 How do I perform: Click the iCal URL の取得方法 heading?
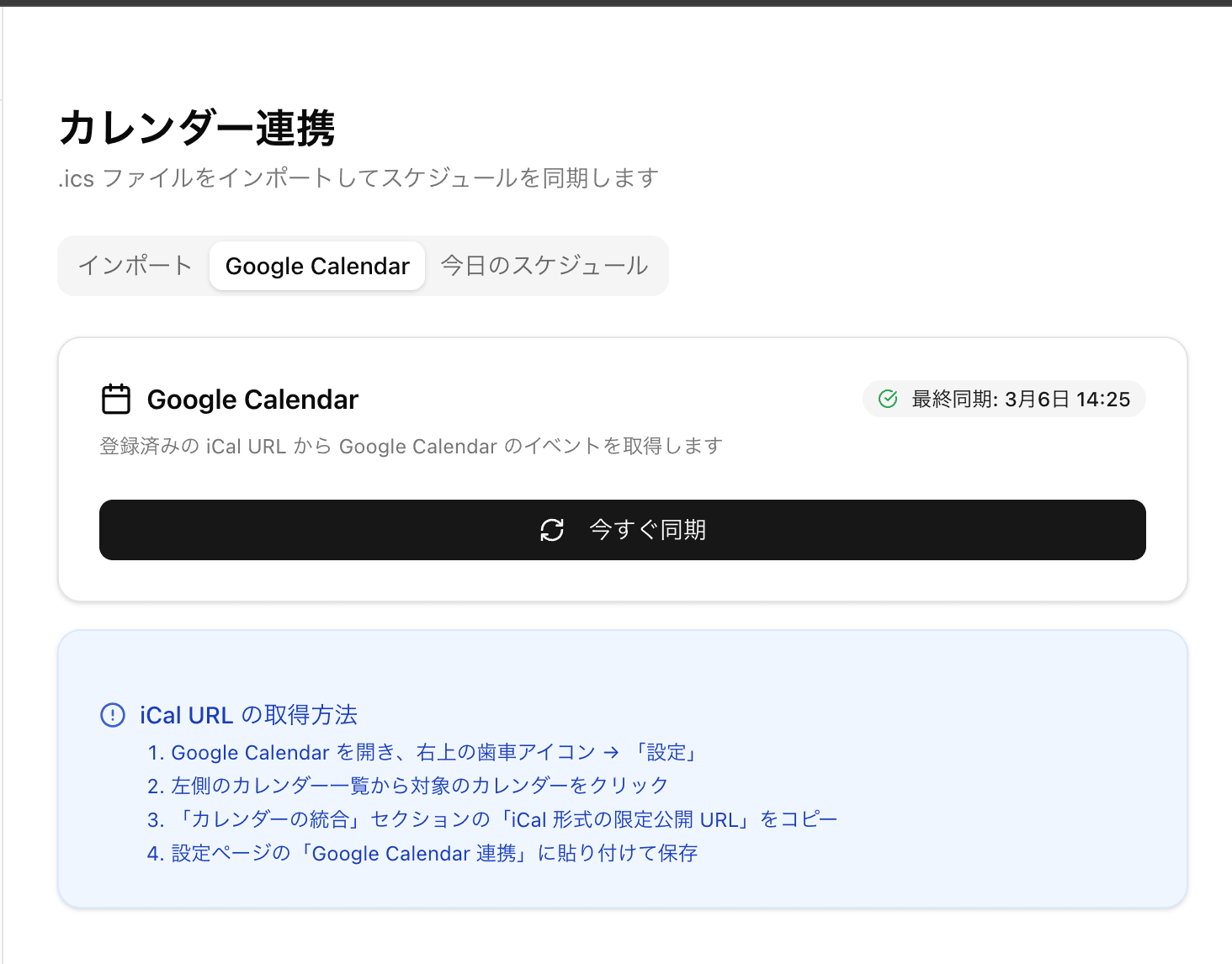247,715
